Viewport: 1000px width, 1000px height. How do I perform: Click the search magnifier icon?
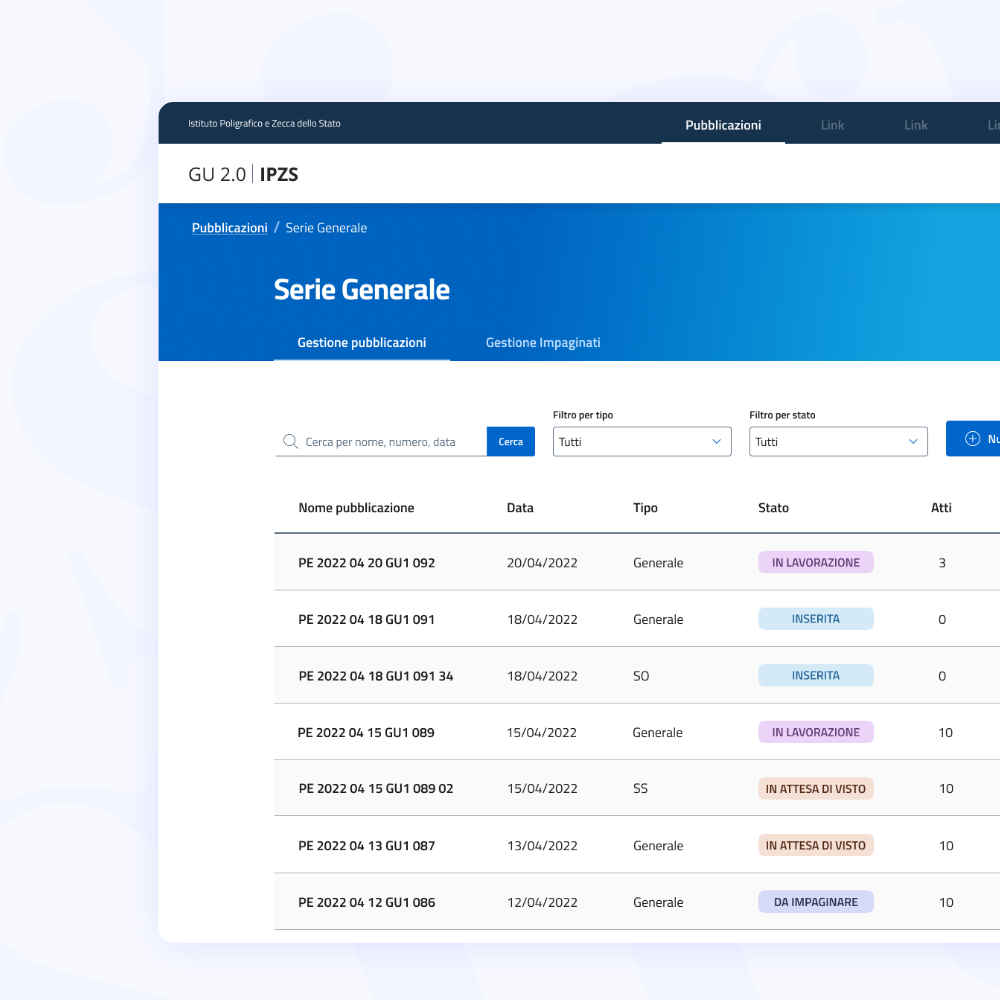(290, 441)
